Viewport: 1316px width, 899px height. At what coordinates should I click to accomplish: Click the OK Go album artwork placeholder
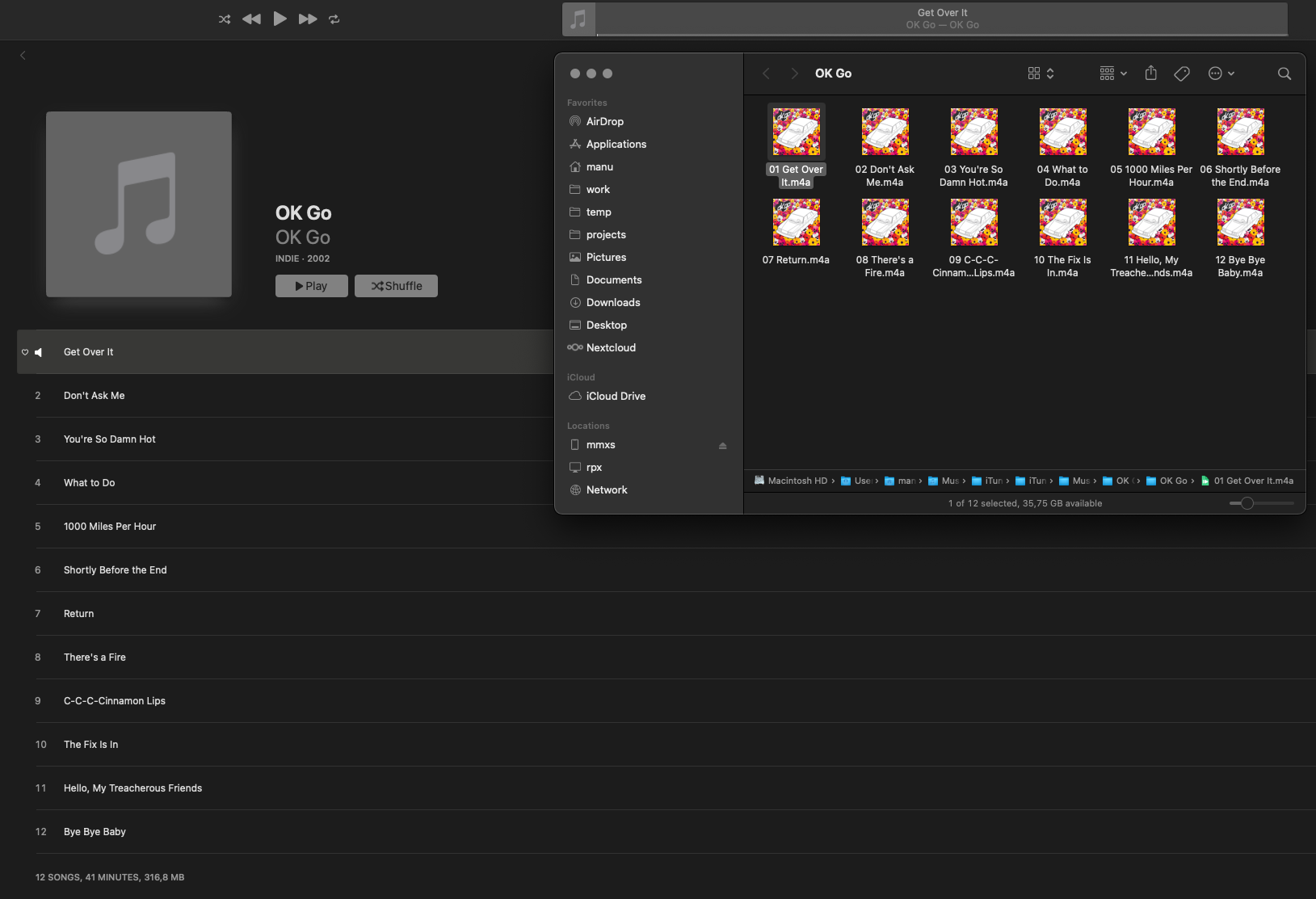(139, 204)
